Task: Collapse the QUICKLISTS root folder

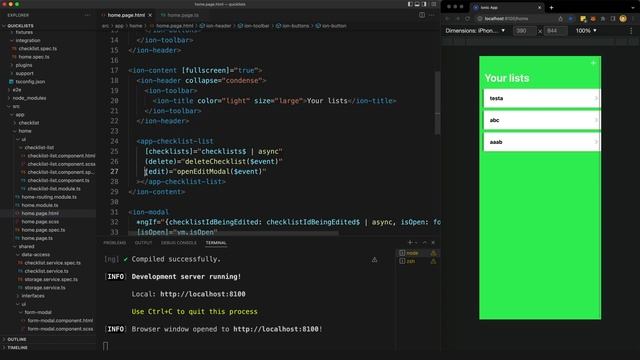Action: pyautogui.click(x=20, y=26)
